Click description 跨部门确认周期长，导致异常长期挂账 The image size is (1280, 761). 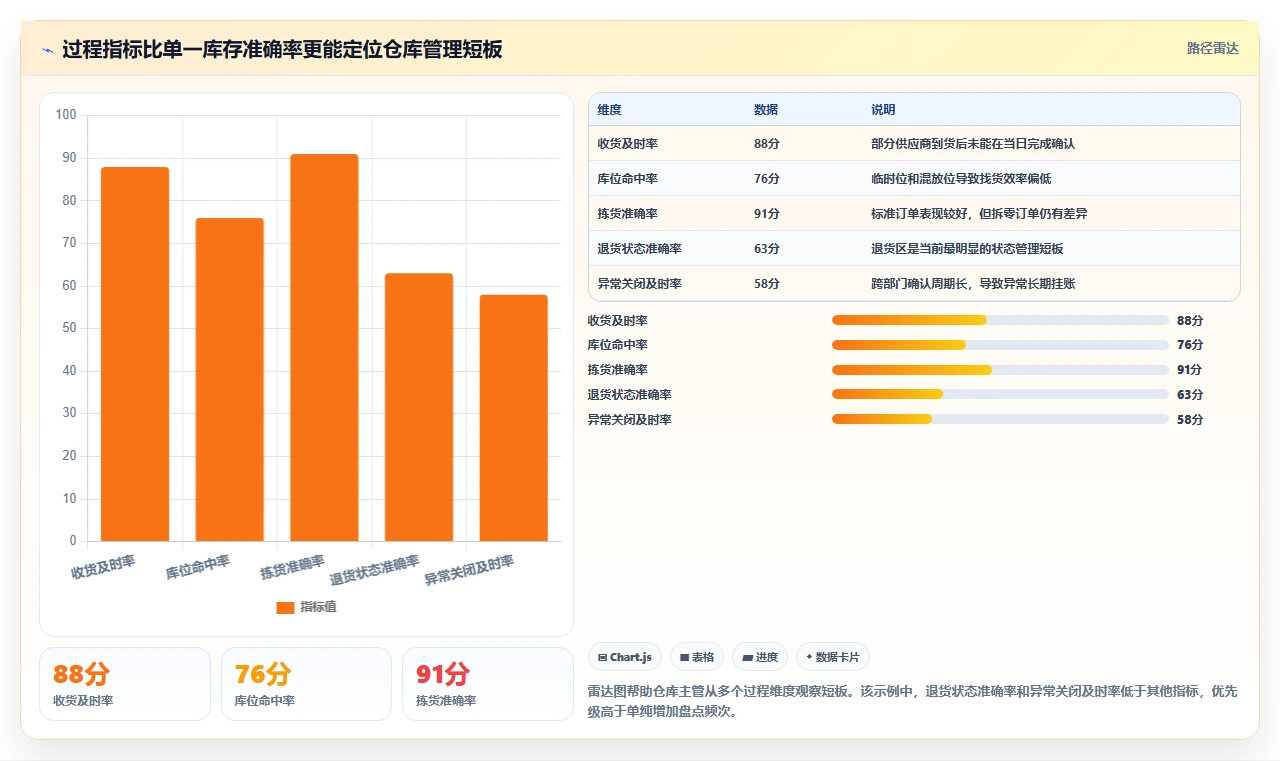tap(973, 284)
